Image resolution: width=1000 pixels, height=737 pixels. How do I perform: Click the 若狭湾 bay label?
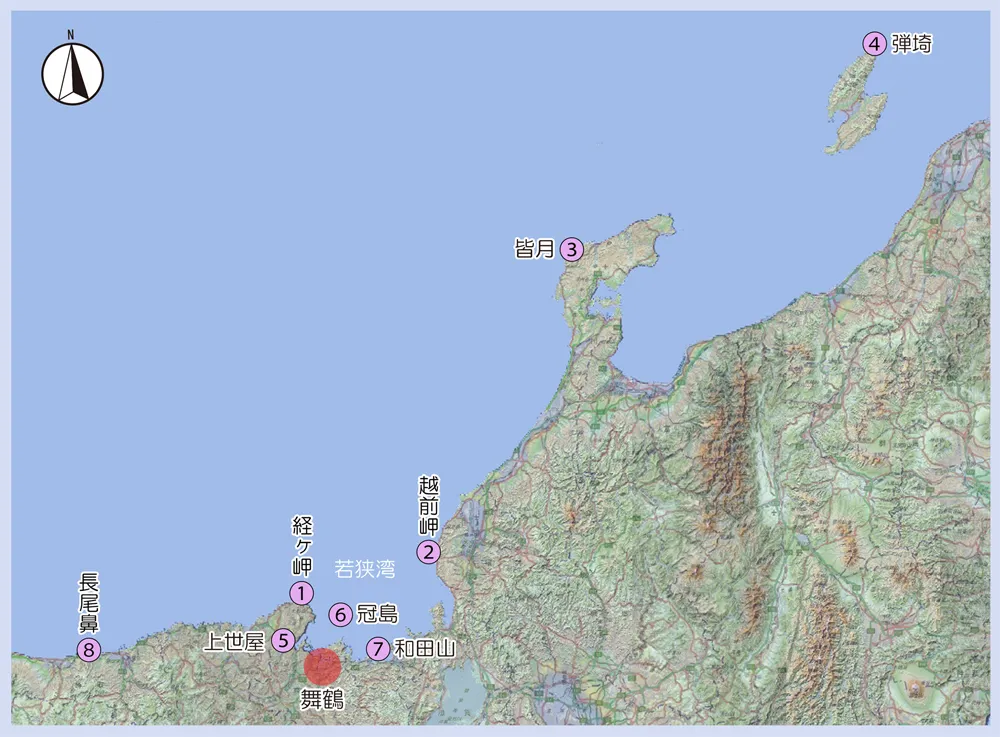point(365,568)
